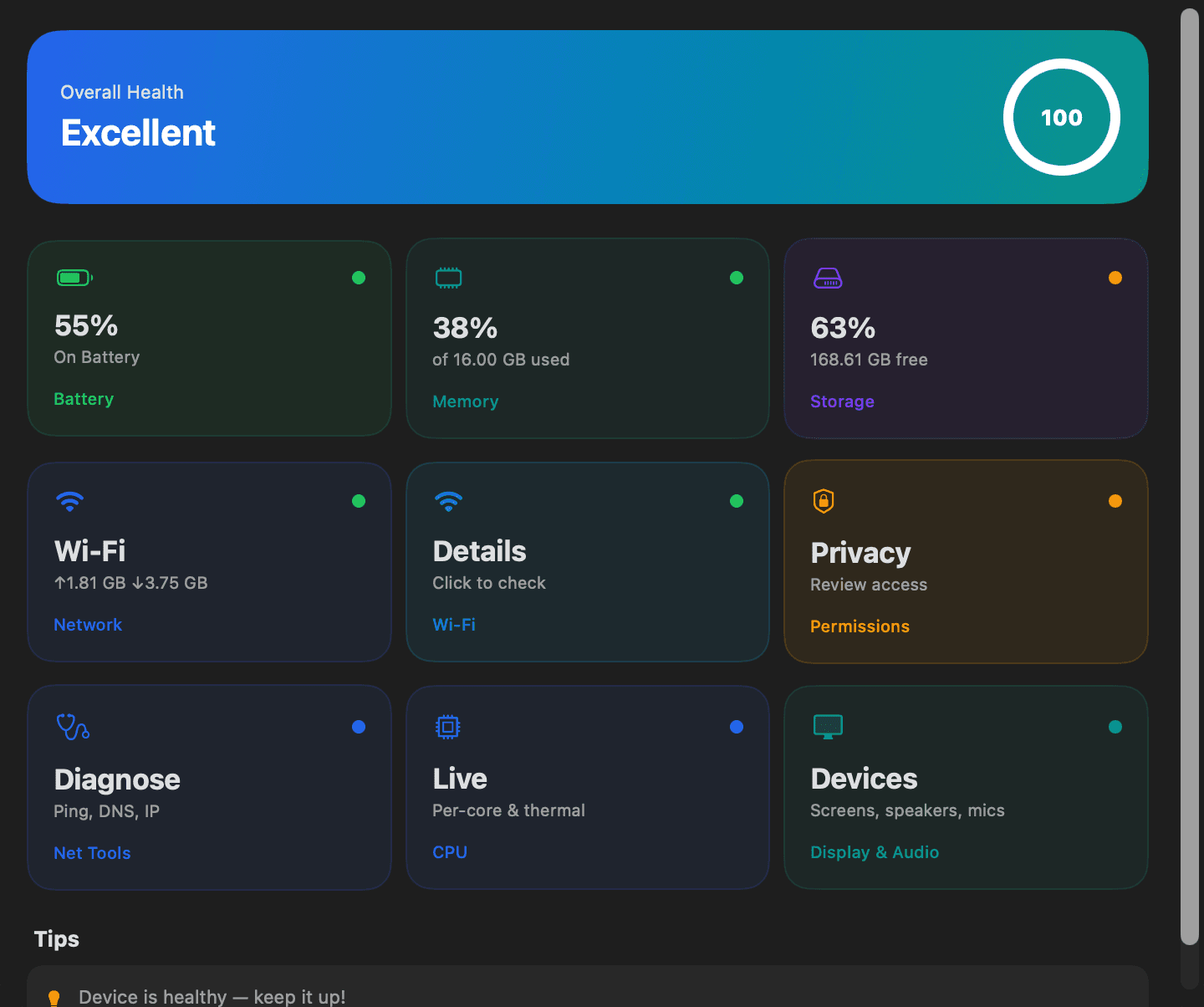The width and height of the screenshot is (1204, 1007).
Task: Click orange status dot on Storage card
Action: click(x=1115, y=278)
